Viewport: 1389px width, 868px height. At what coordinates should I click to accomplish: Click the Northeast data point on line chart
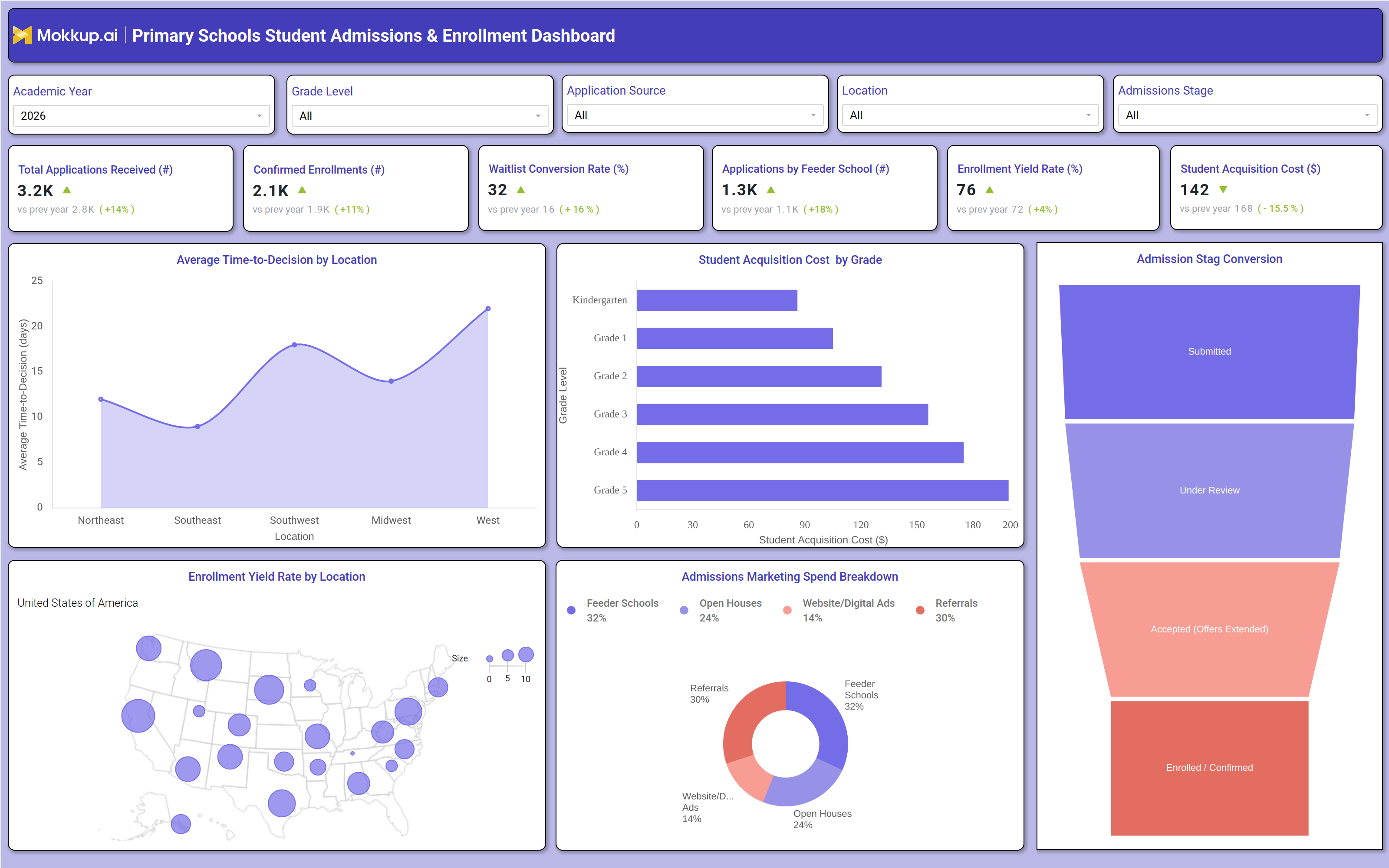point(101,399)
